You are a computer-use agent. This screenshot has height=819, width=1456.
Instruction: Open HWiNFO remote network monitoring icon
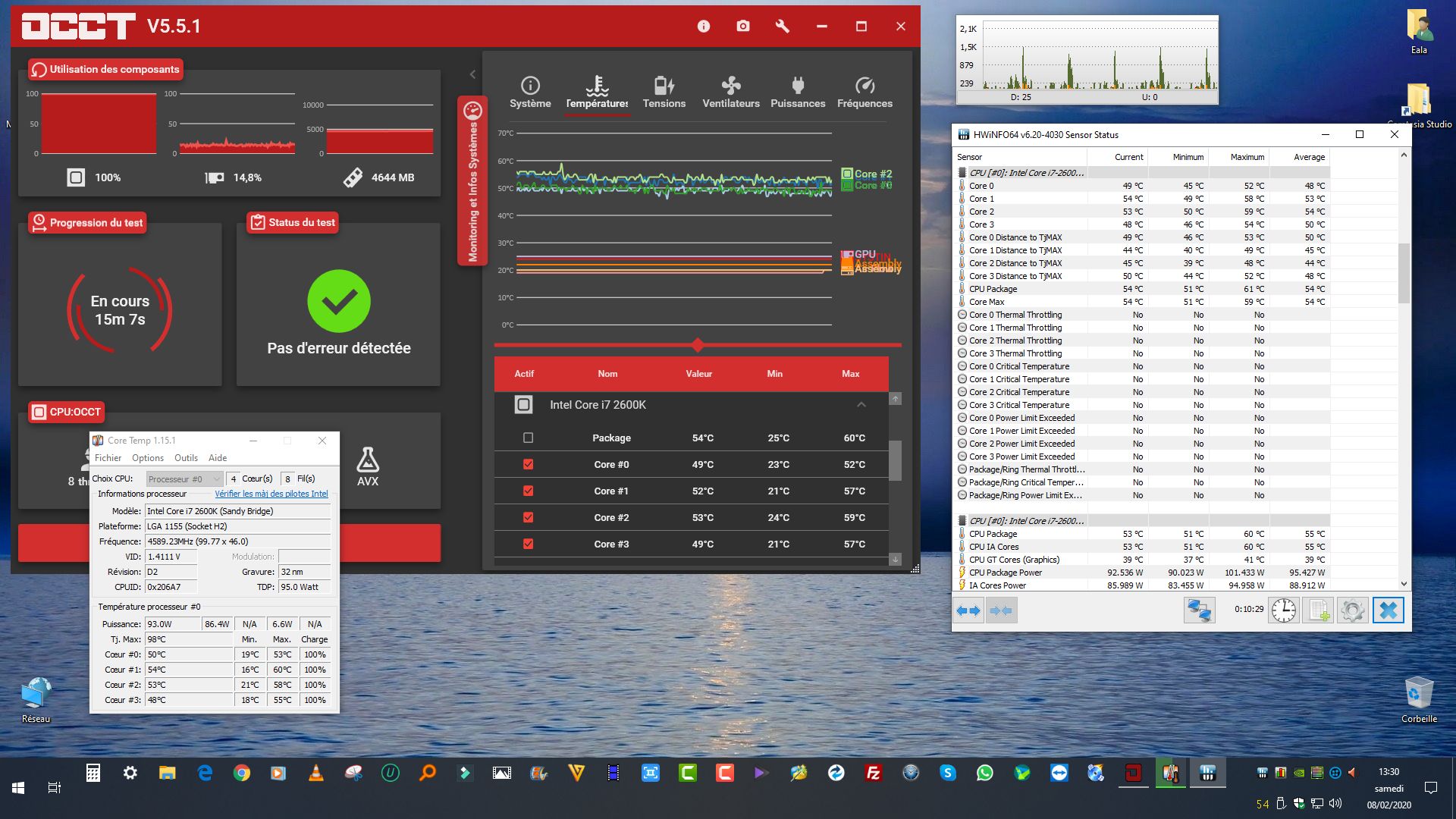[x=1200, y=610]
